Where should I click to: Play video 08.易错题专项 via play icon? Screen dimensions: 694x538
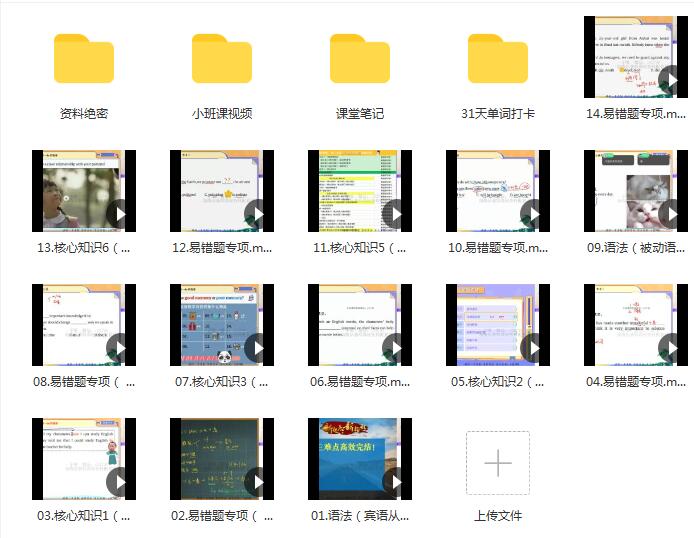coord(119,348)
